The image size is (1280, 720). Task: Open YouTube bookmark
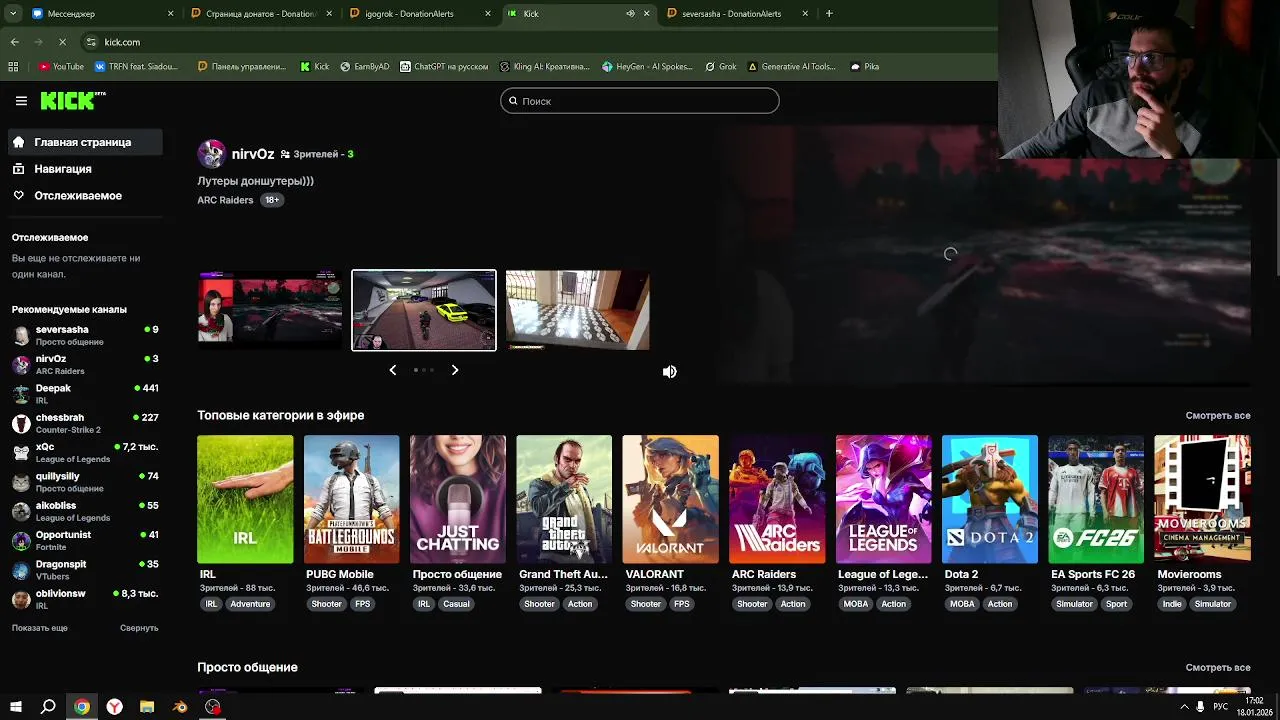(x=62, y=67)
